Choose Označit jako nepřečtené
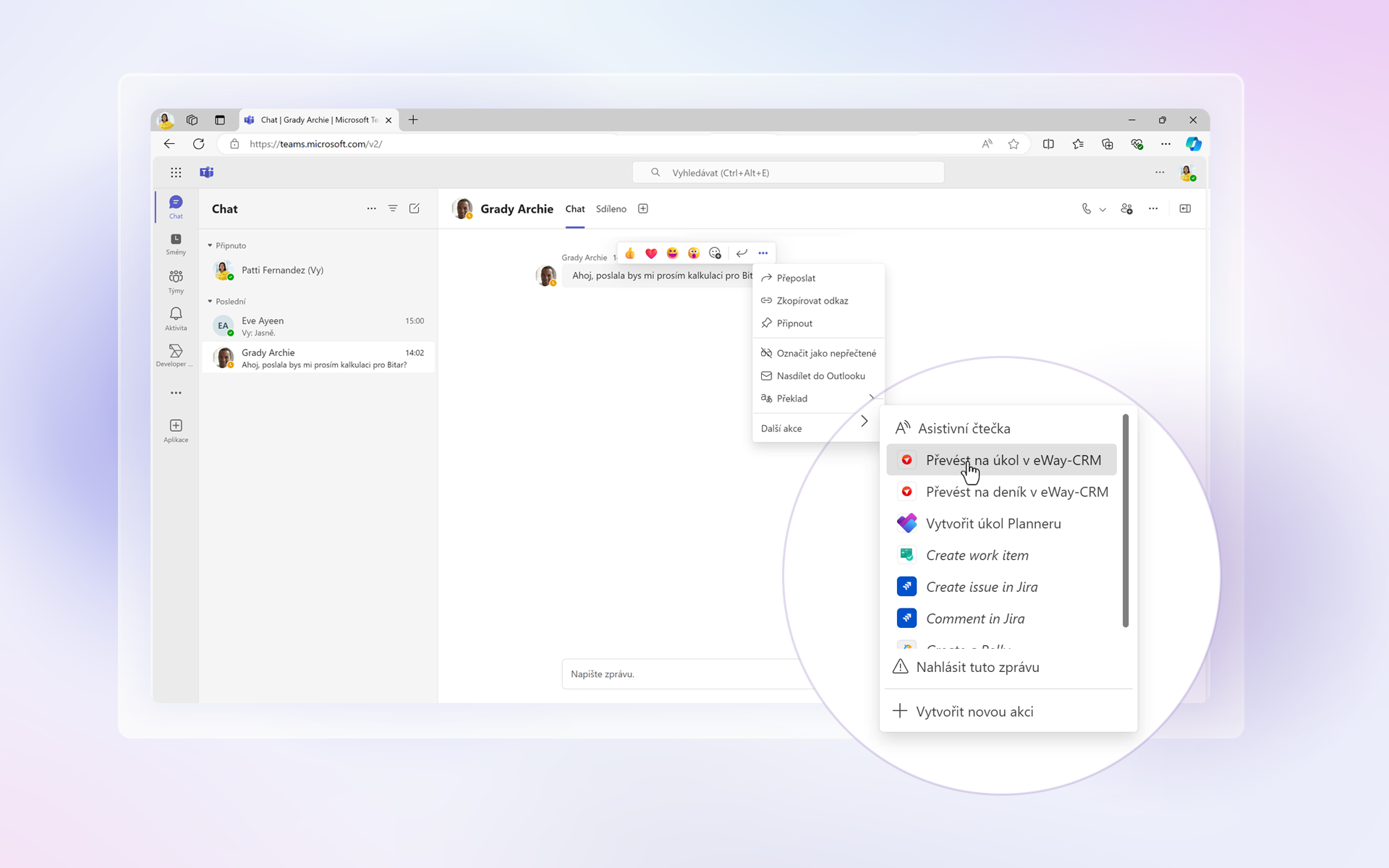 (x=818, y=354)
